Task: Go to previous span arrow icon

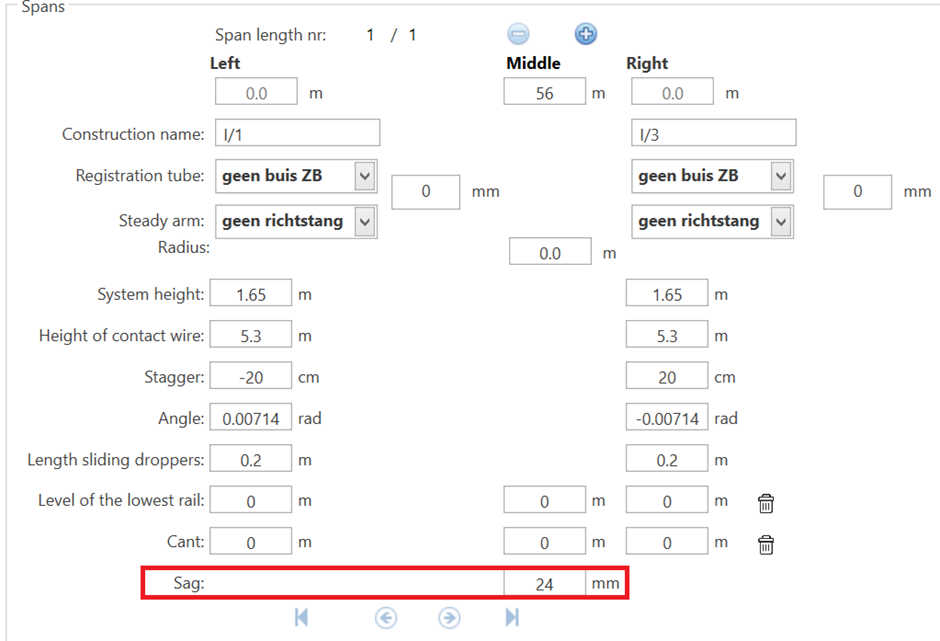Action: click(386, 618)
